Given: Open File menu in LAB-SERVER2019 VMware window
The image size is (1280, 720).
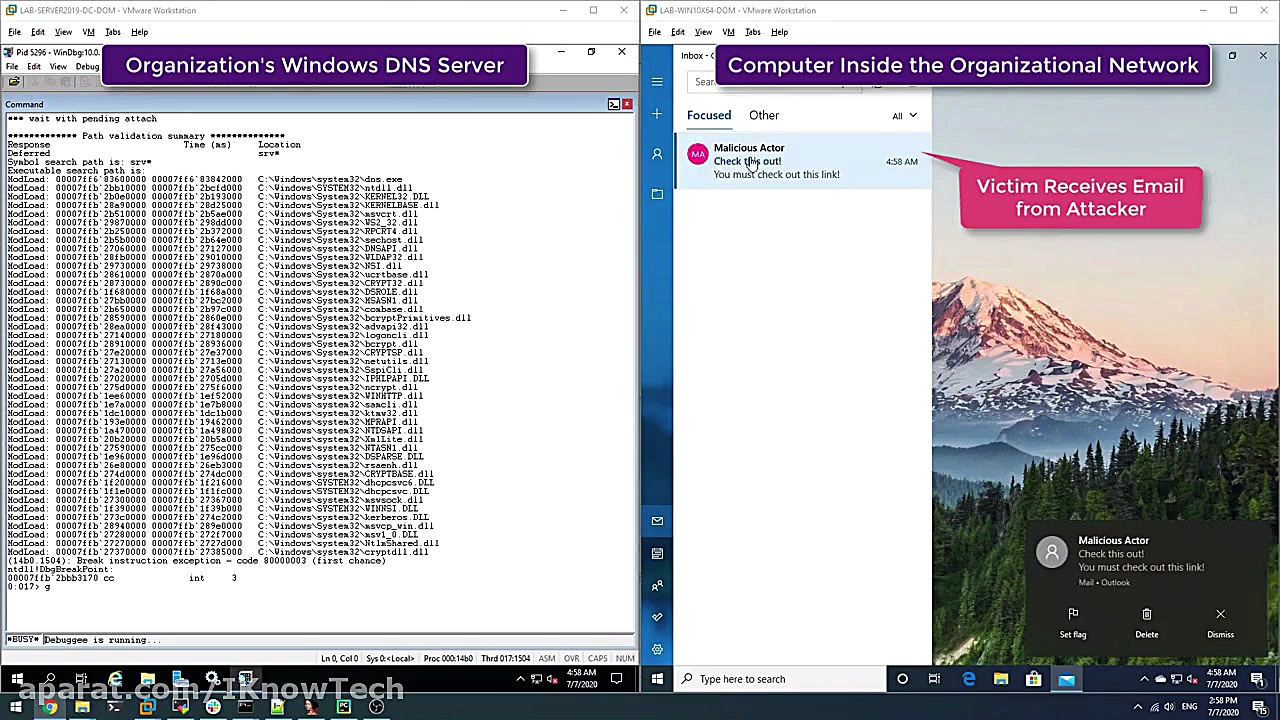Looking at the screenshot, I should [x=14, y=32].
